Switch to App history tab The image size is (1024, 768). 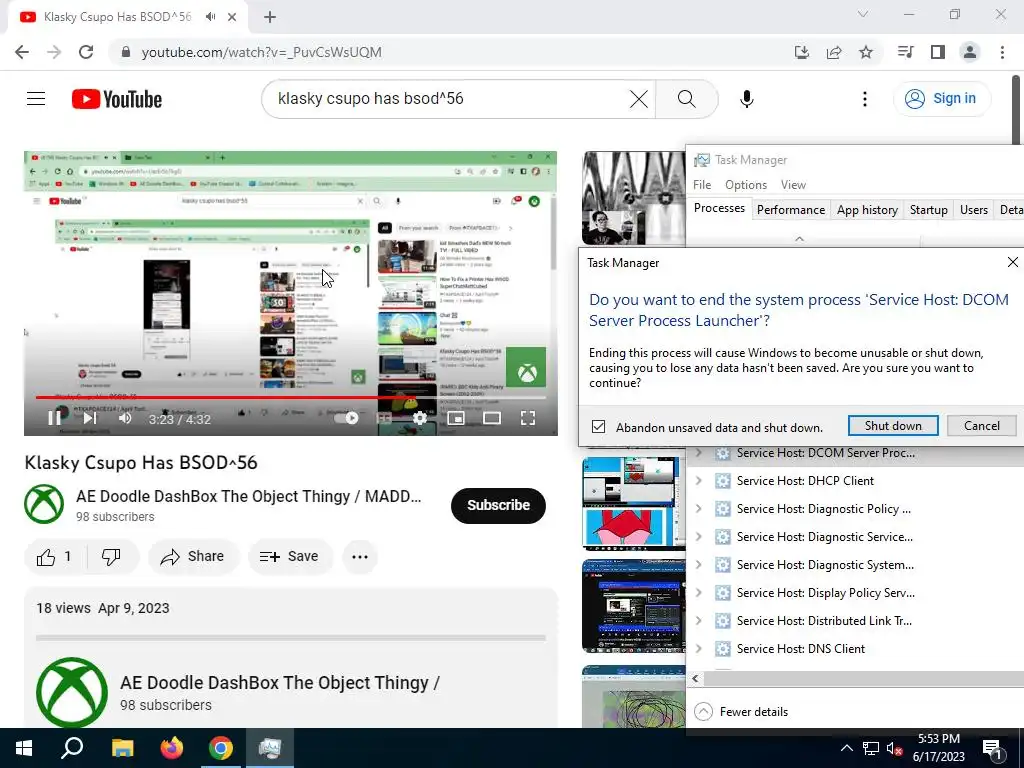pyautogui.click(x=867, y=210)
